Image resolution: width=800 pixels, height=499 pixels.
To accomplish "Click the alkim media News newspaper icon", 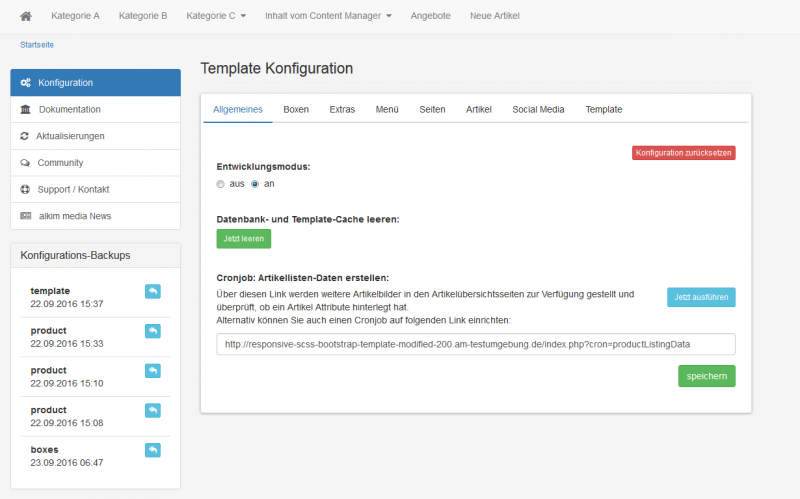I will tap(26, 216).
